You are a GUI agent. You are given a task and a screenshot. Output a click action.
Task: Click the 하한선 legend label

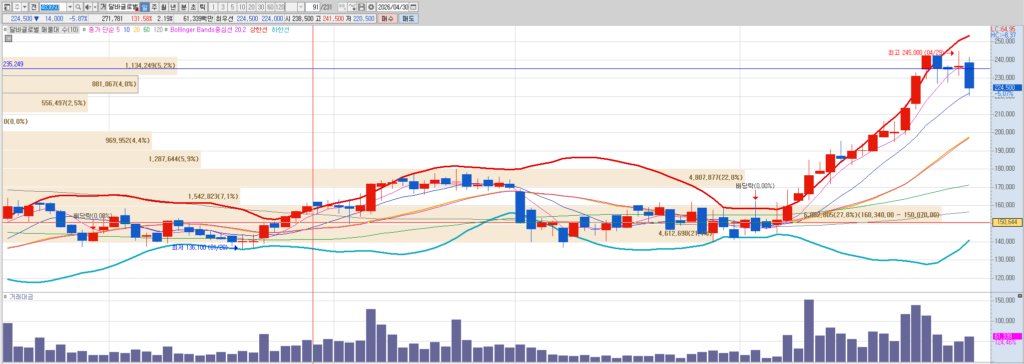click(x=280, y=29)
